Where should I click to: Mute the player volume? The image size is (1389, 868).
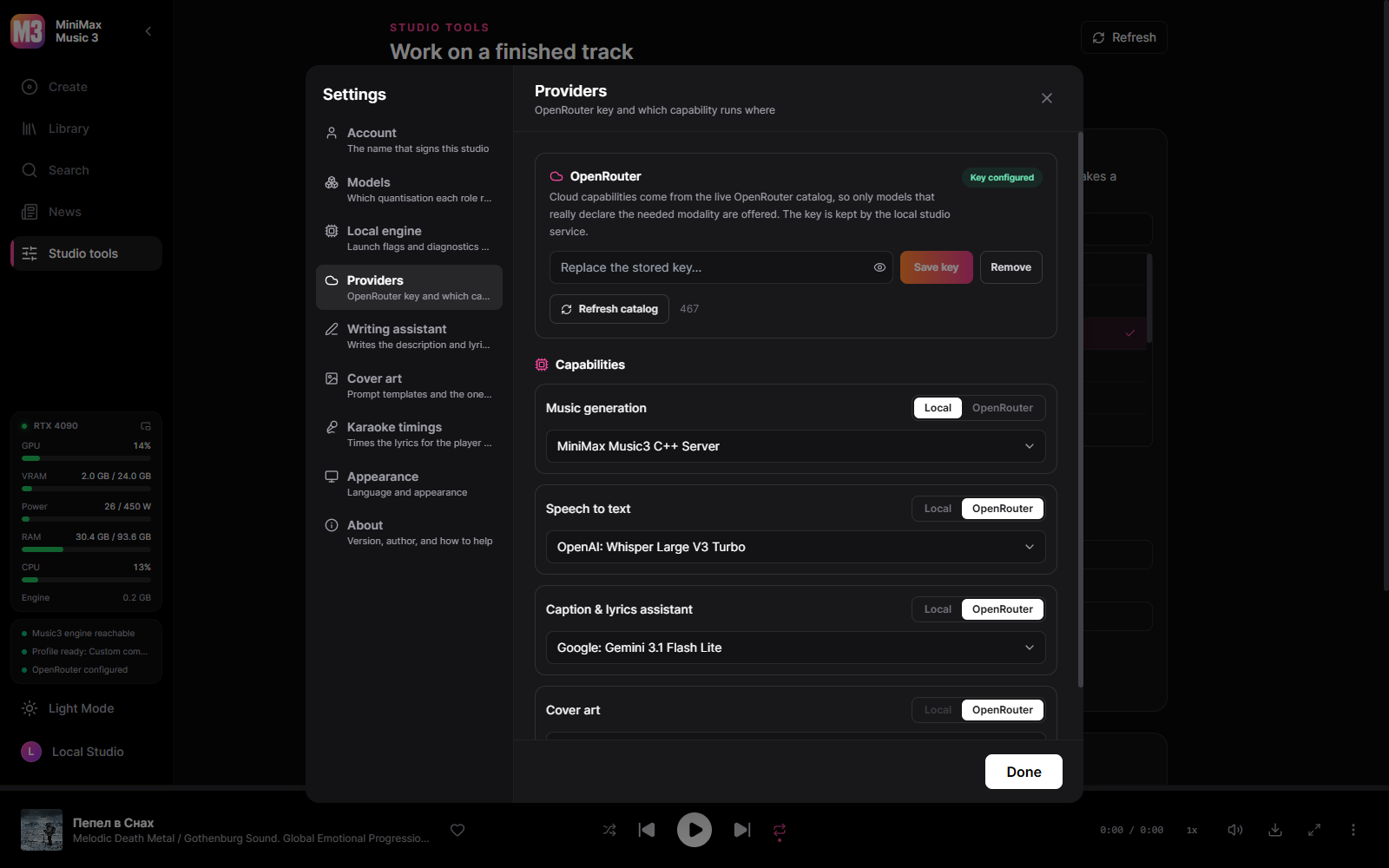(x=1235, y=830)
